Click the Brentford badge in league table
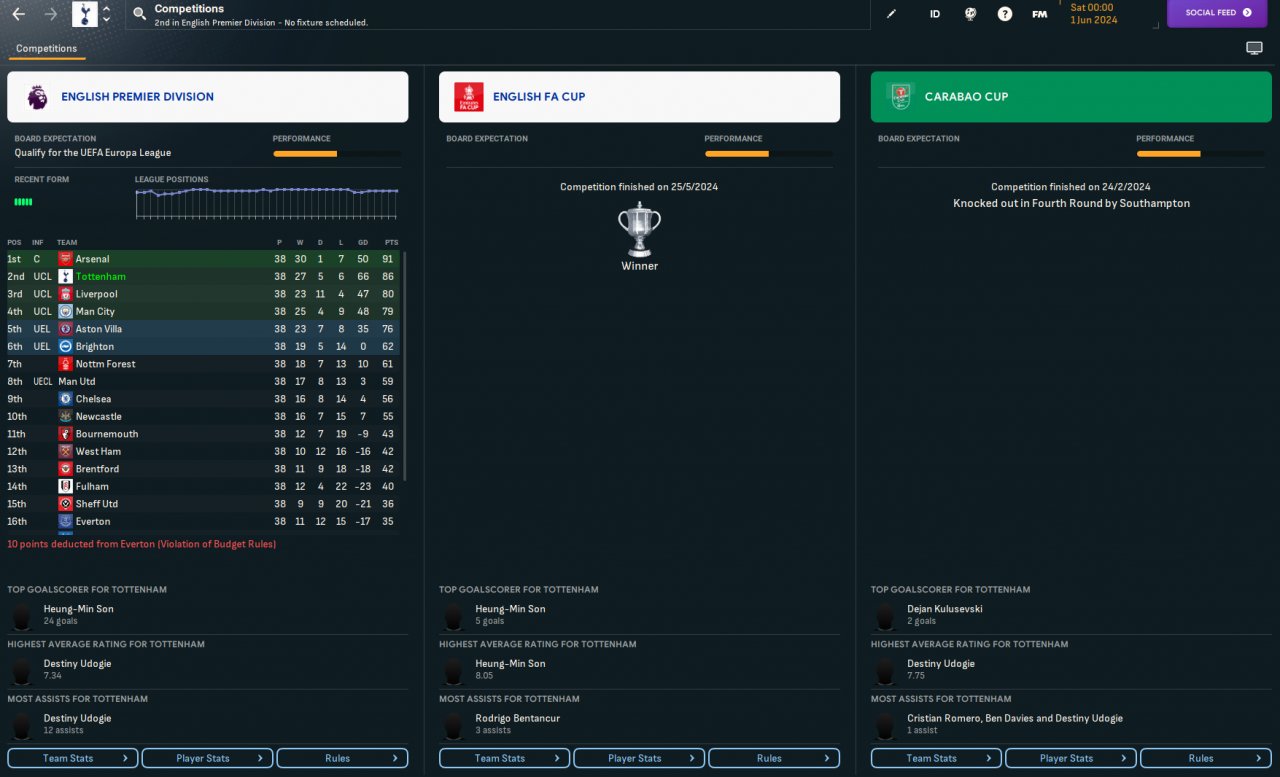Image resolution: width=1280 pixels, height=777 pixels. [65, 469]
